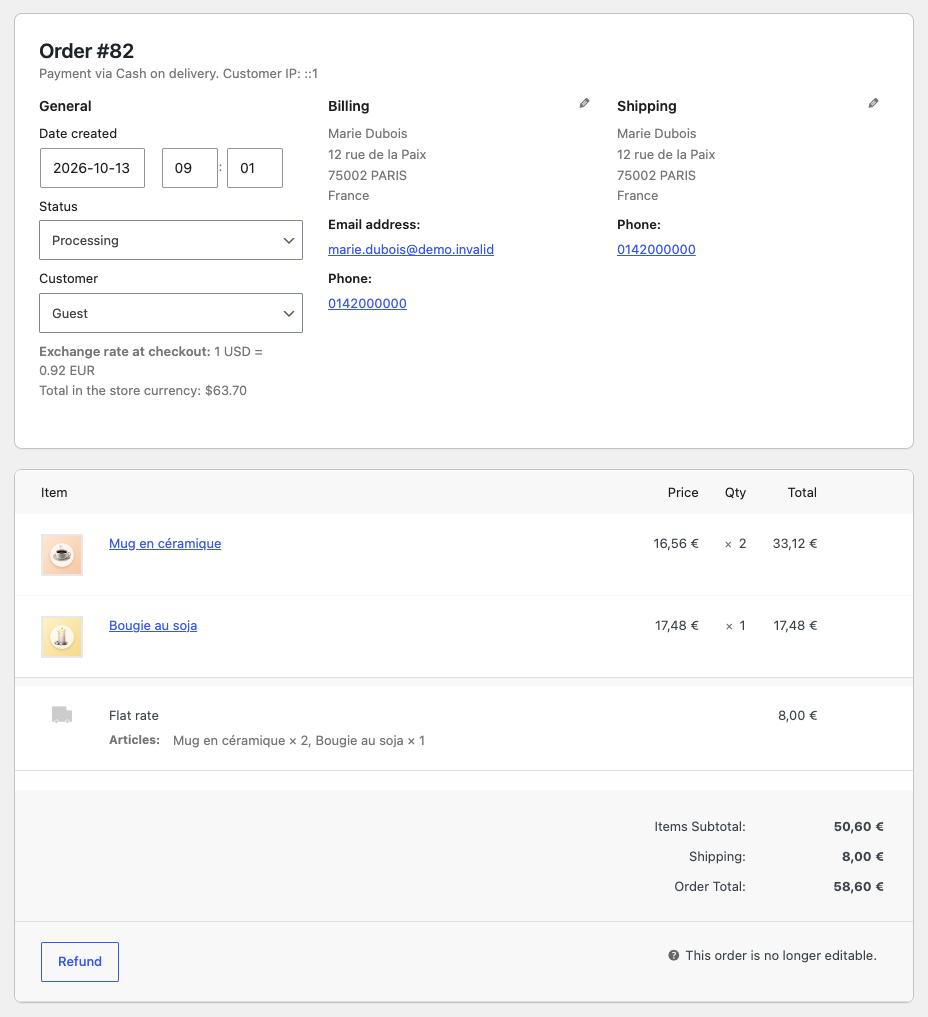
Task: Click the Refund button
Action: (x=80, y=962)
